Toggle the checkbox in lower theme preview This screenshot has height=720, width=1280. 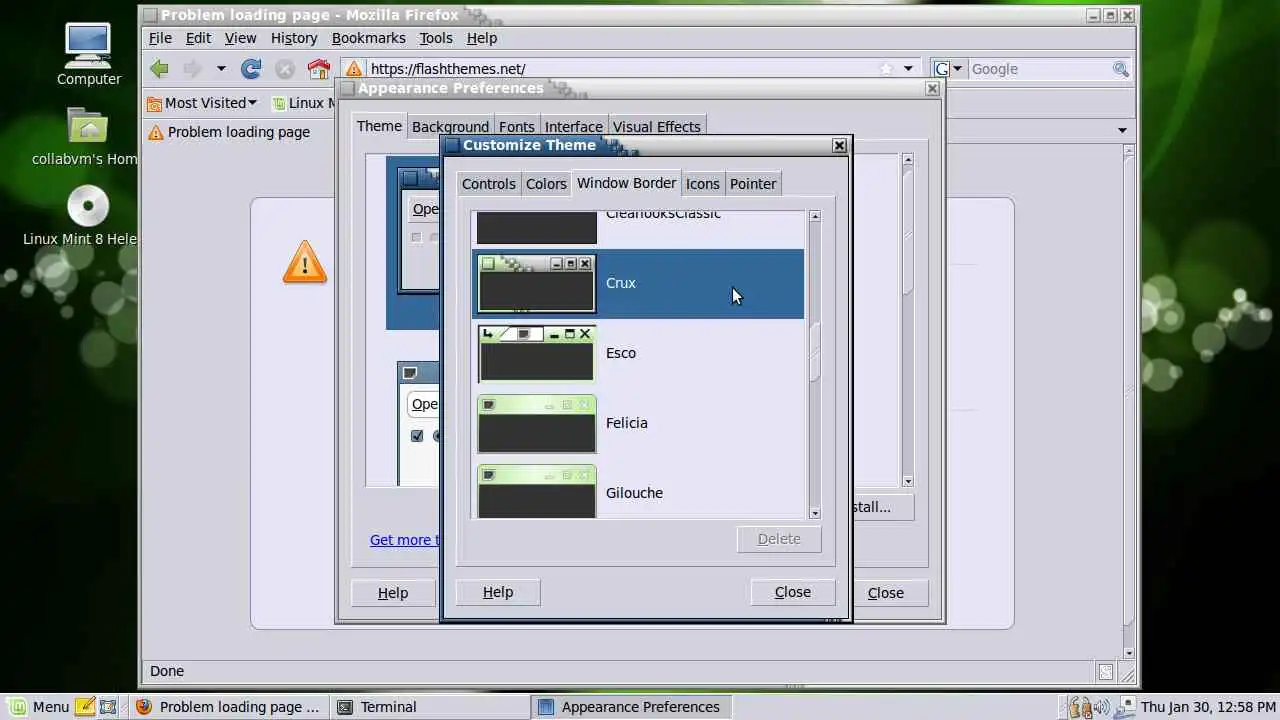click(x=417, y=436)
